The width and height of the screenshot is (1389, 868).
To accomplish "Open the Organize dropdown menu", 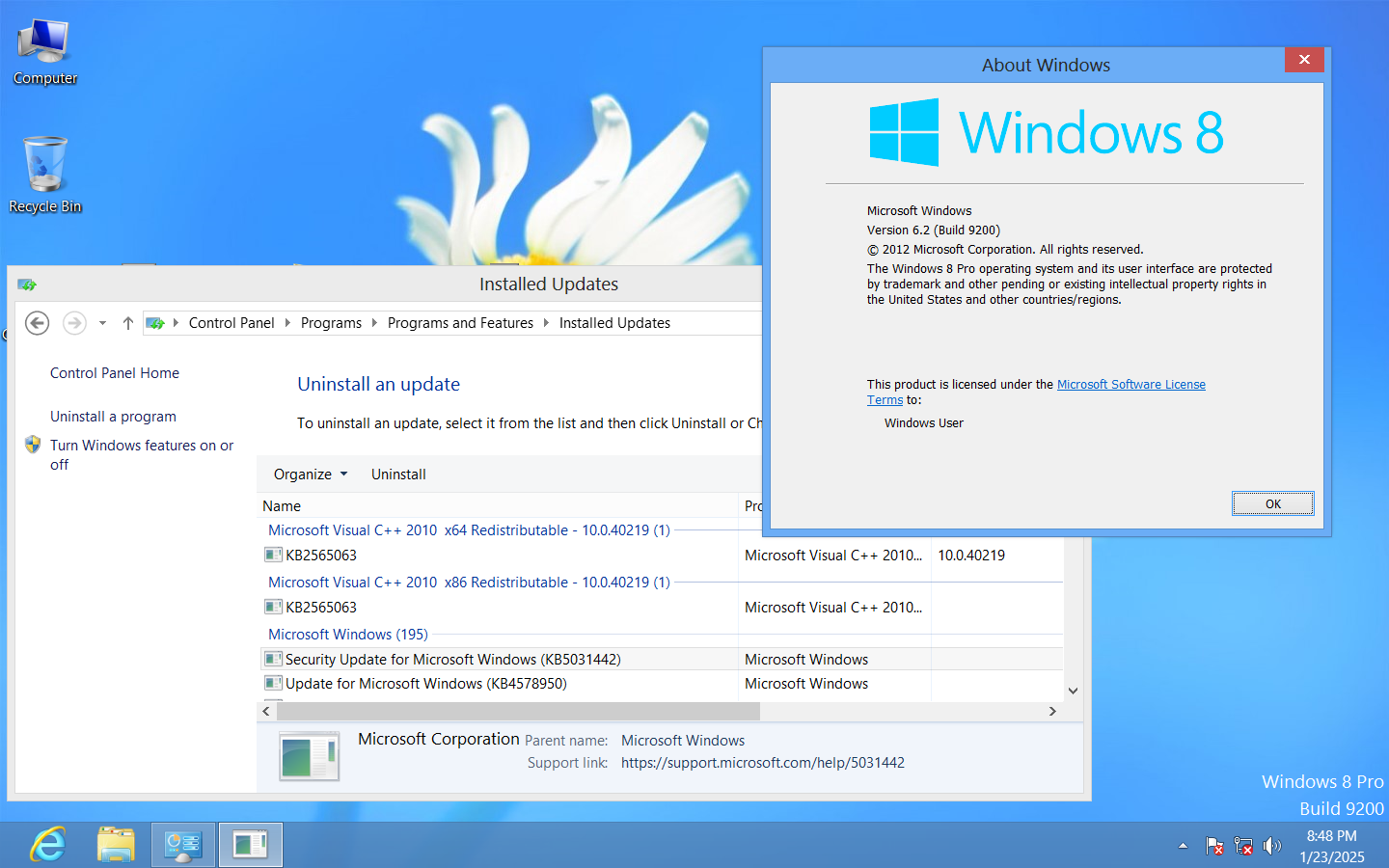I will (x=311, y=475).
